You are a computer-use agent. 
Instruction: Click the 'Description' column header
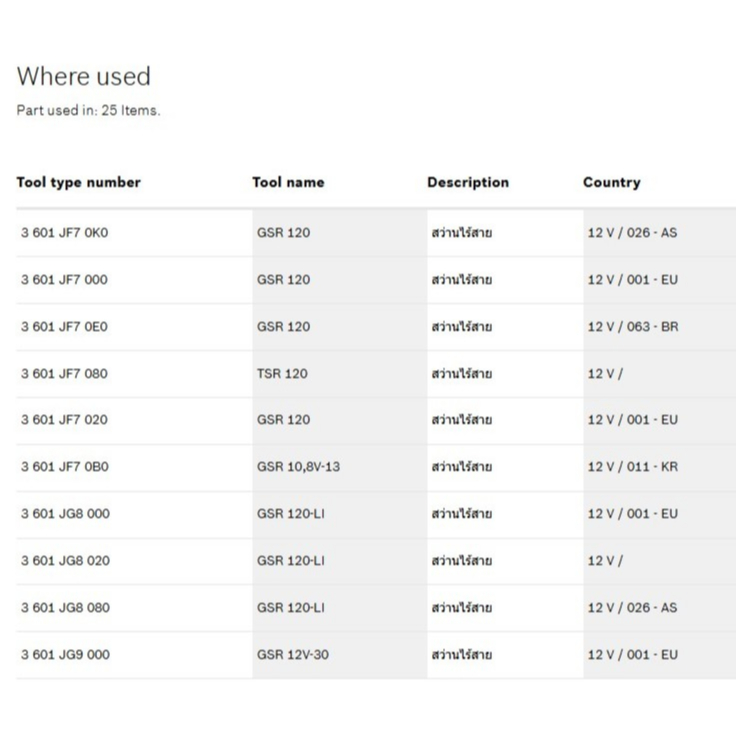468,182
